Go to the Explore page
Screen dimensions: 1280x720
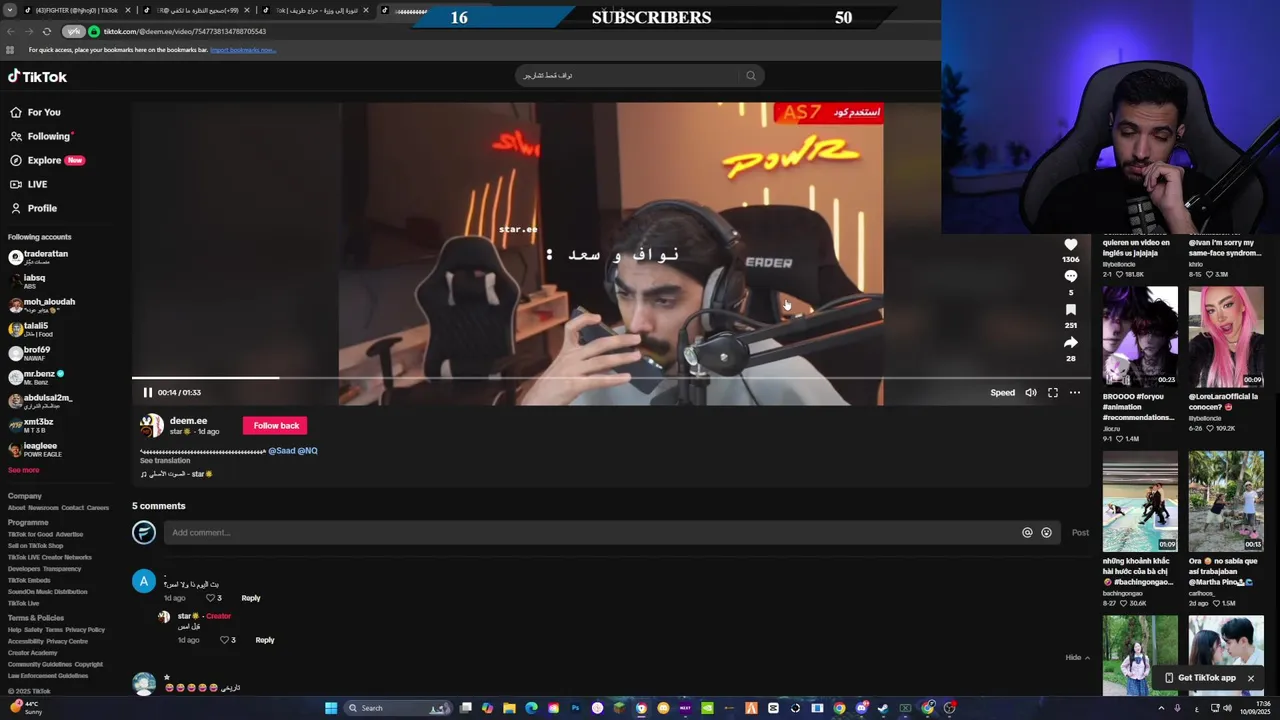click(x=47, y=160)
